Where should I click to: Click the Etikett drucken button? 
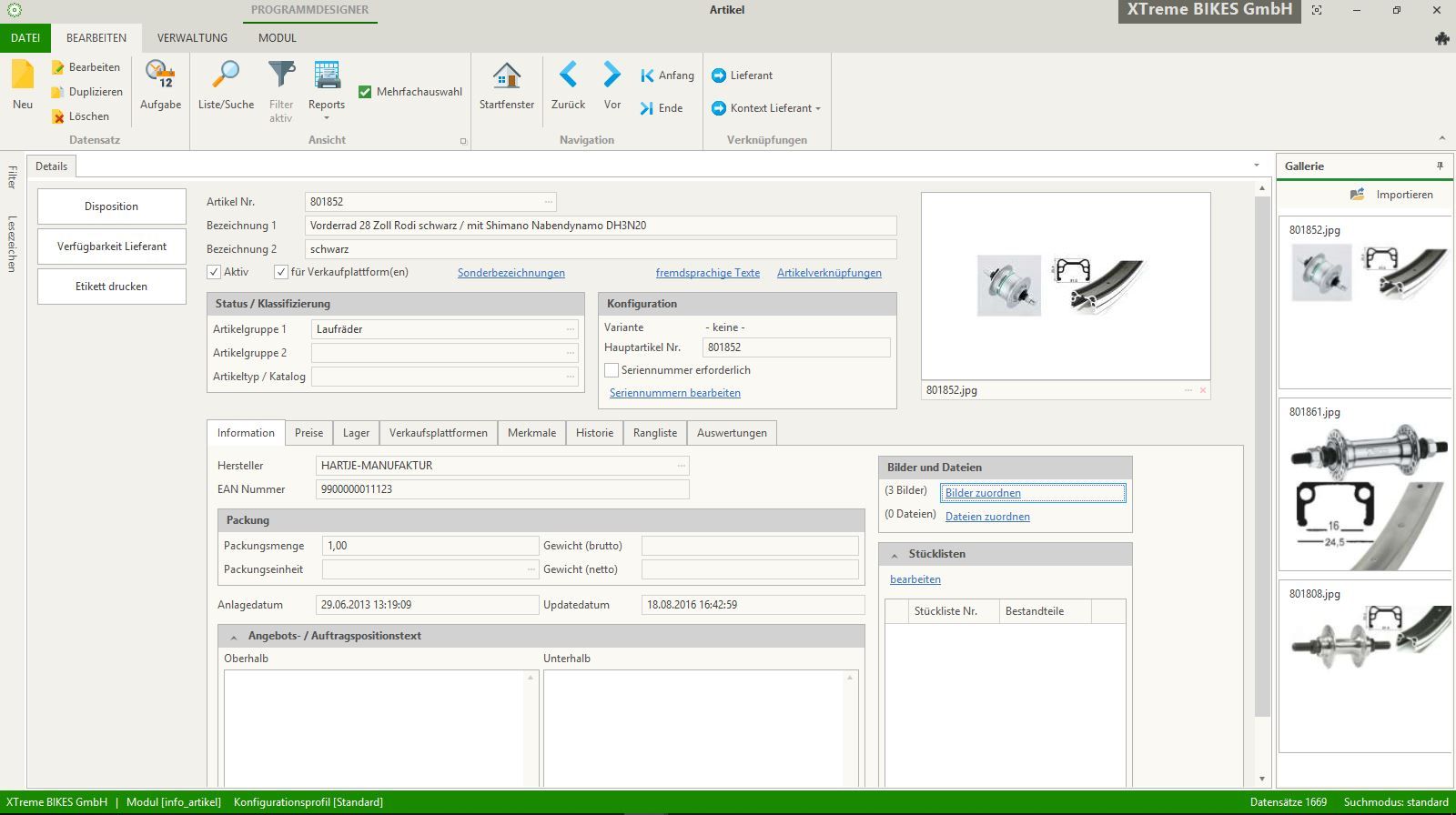click(x=111, y=287)
